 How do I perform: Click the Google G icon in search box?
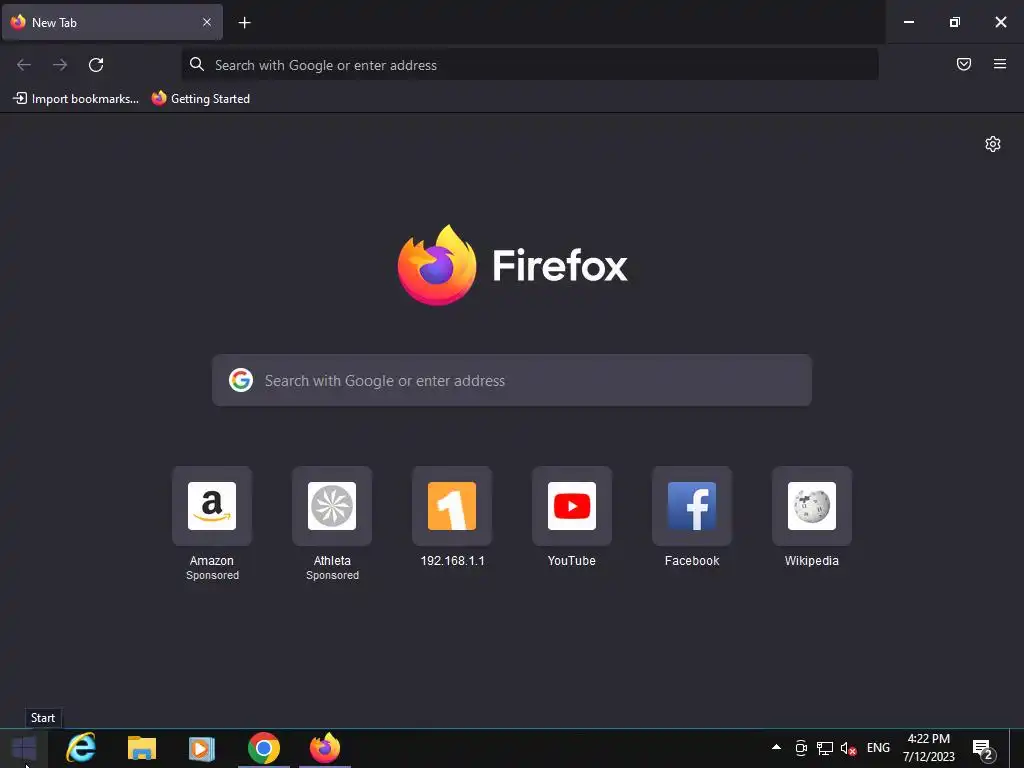[x=241, y=380]
